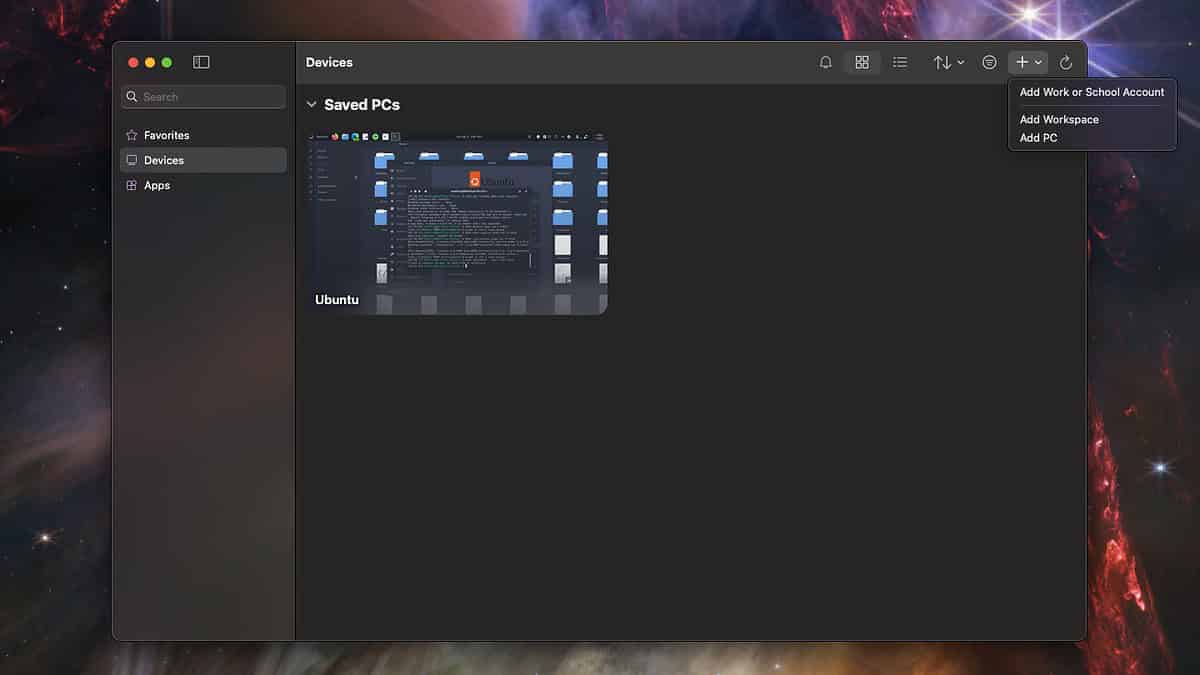Click inside the Search field
Image resolution: width=1200 pixels, height=675 pixels.
pos(203,96)
